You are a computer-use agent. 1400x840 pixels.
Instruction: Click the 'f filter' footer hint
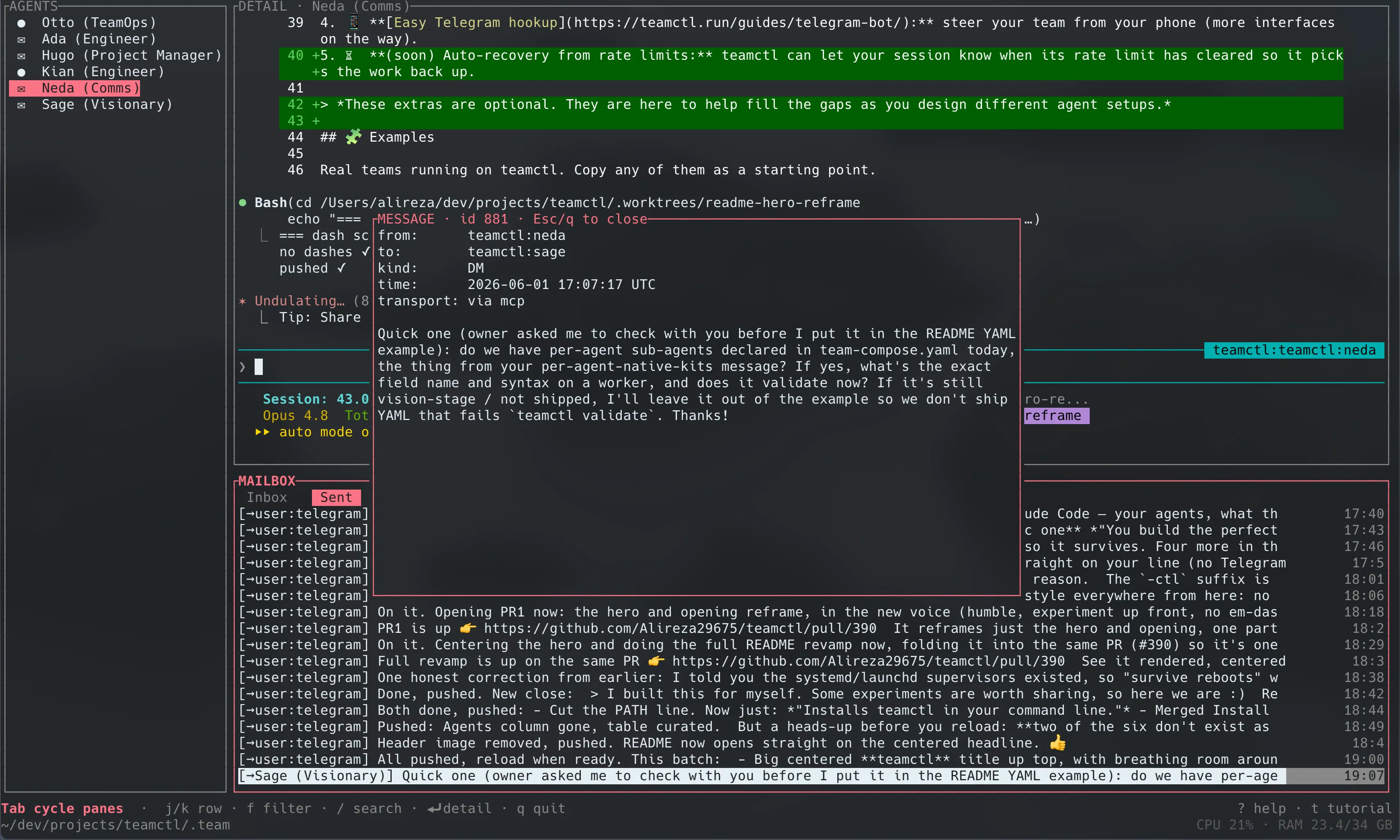279,809
